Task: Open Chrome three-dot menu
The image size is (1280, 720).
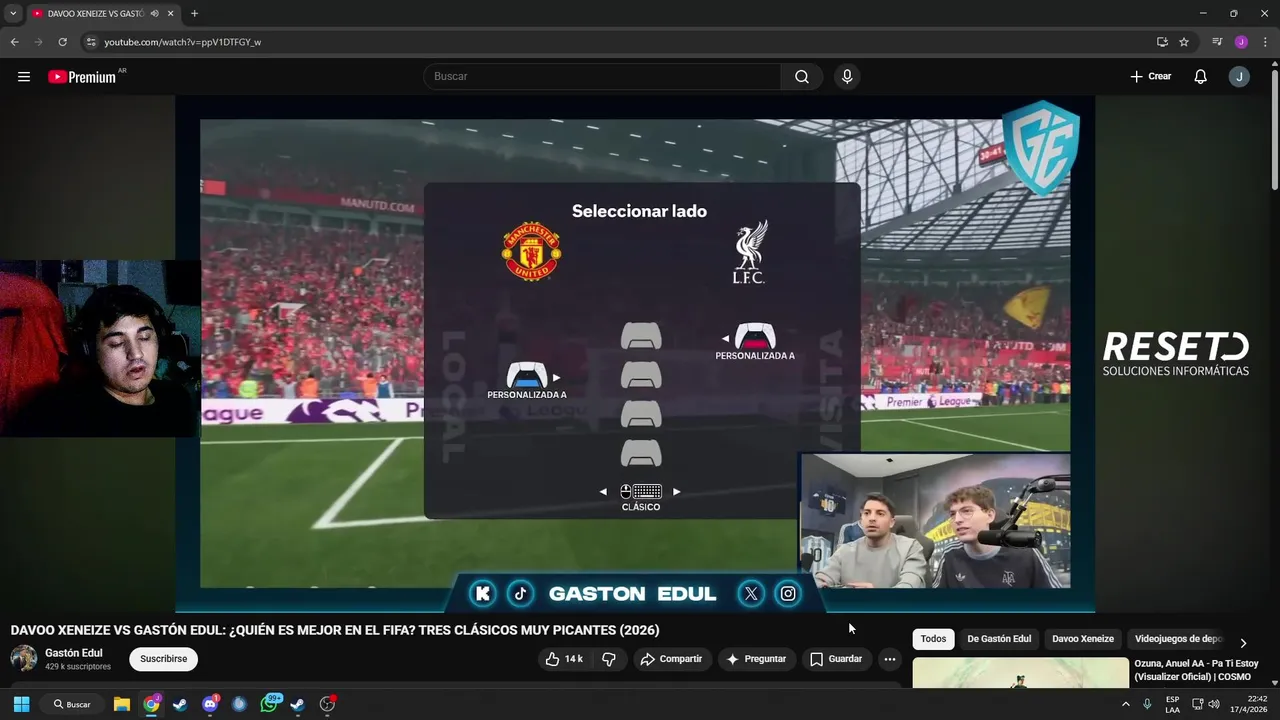Action: (1265, 42)
